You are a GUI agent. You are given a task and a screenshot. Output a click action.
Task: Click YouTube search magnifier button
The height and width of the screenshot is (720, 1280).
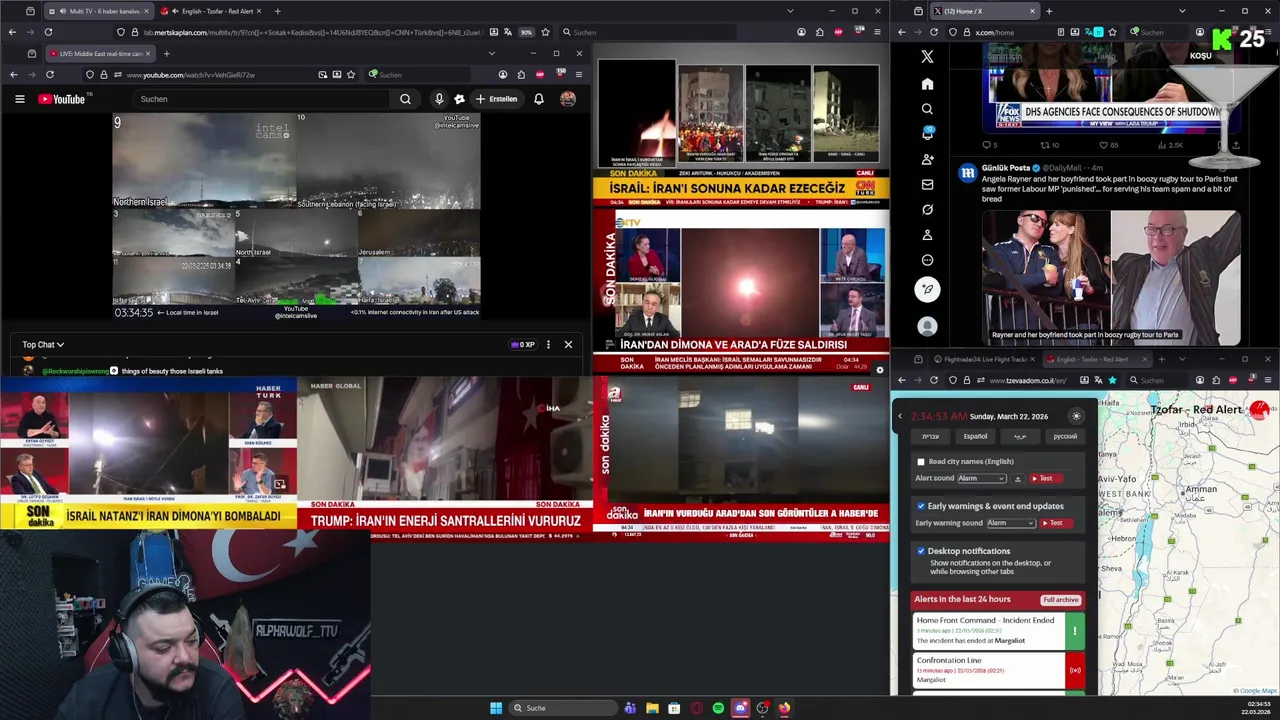pos(405,99)
